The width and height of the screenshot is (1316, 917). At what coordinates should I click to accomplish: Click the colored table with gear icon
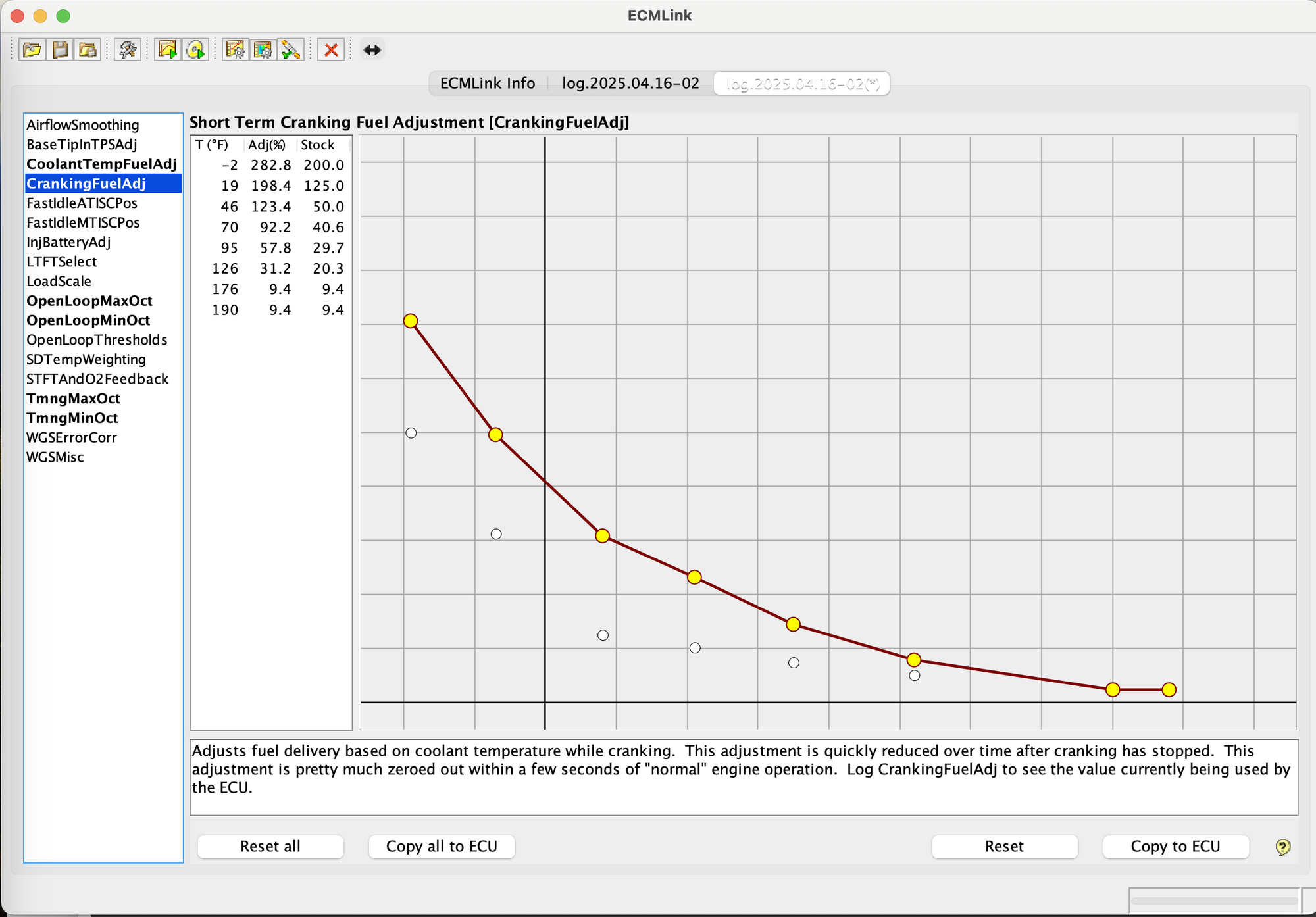pyautogui.click(x=263, y=49)
